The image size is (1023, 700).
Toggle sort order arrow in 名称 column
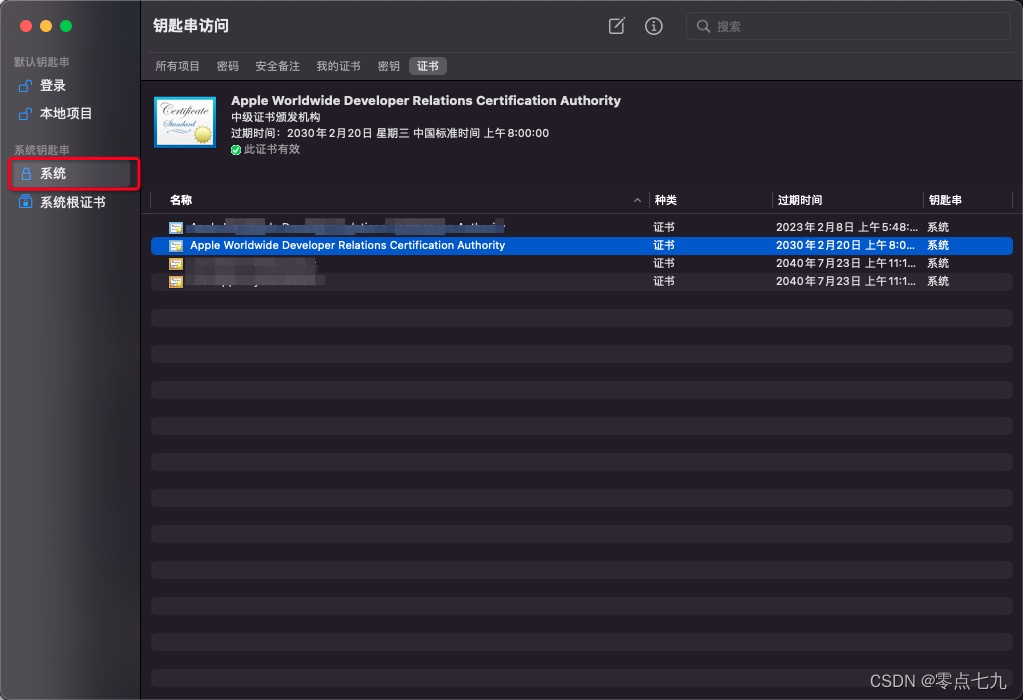click(637, 200)
